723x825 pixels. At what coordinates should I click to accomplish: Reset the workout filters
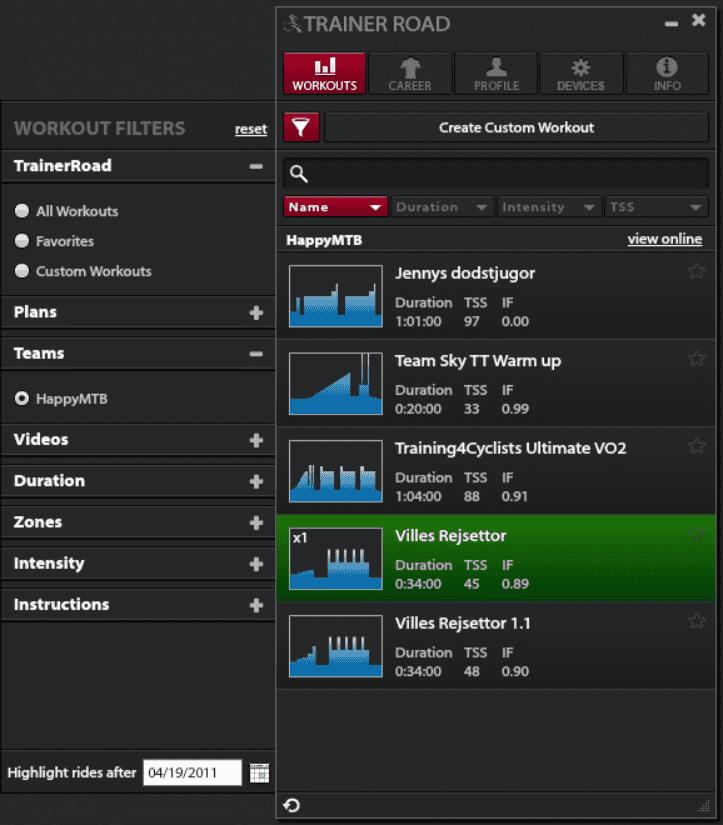[251, 129]
